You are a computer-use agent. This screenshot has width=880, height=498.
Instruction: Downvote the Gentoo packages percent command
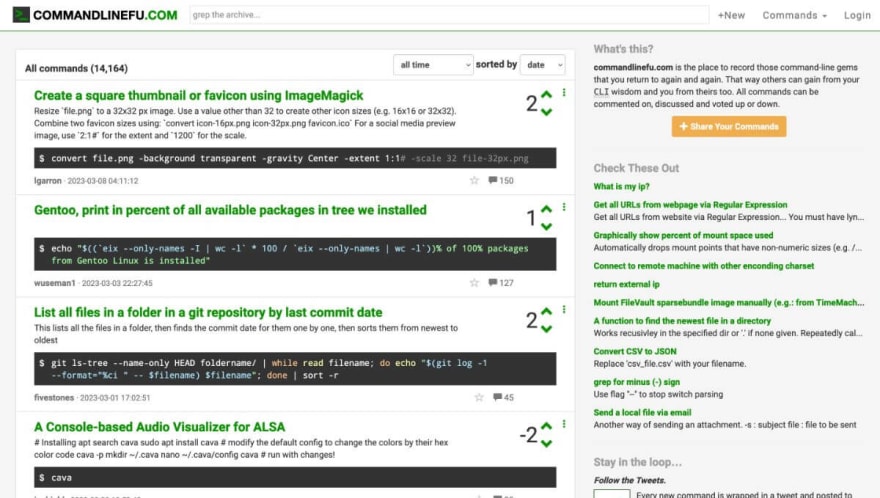coord(547,226)
